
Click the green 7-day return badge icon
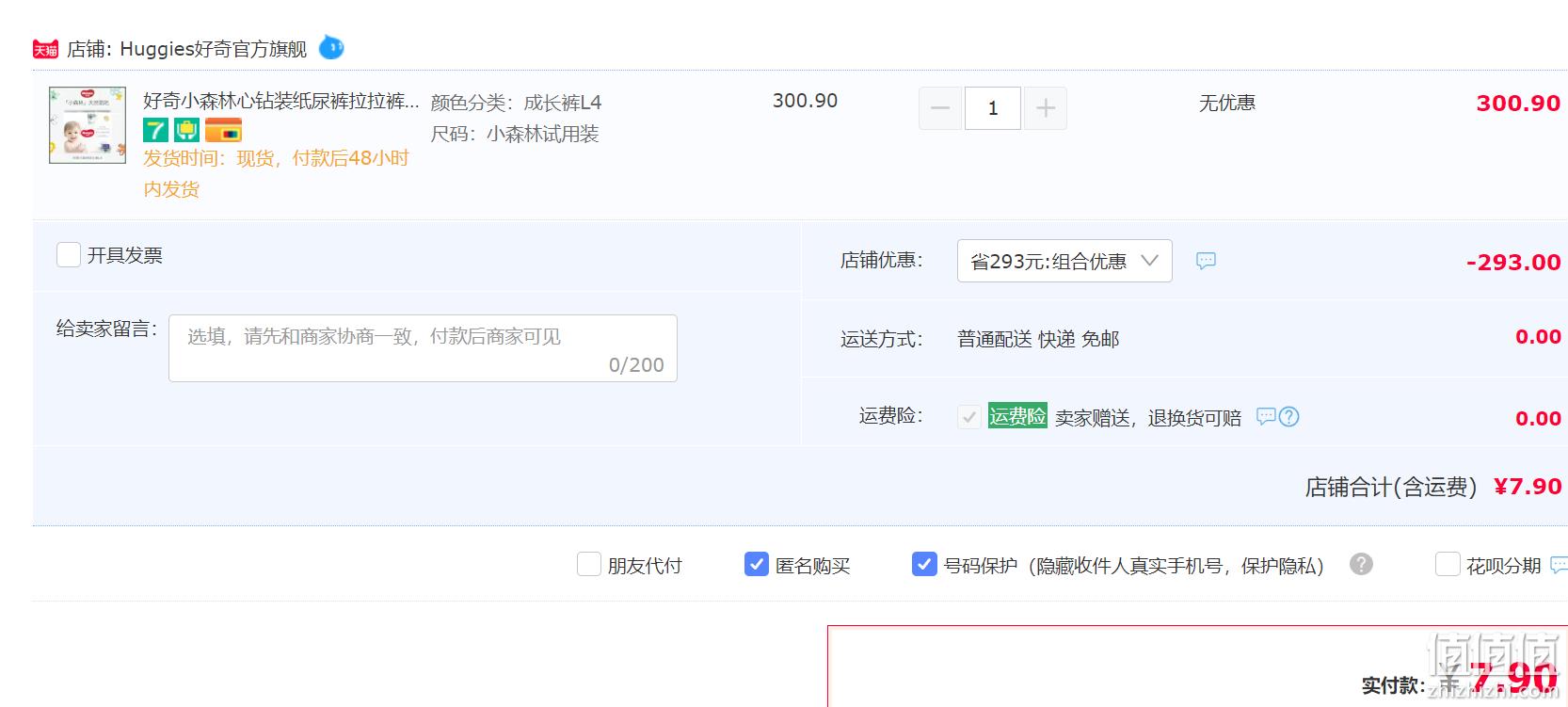click(x=155, y=130)
